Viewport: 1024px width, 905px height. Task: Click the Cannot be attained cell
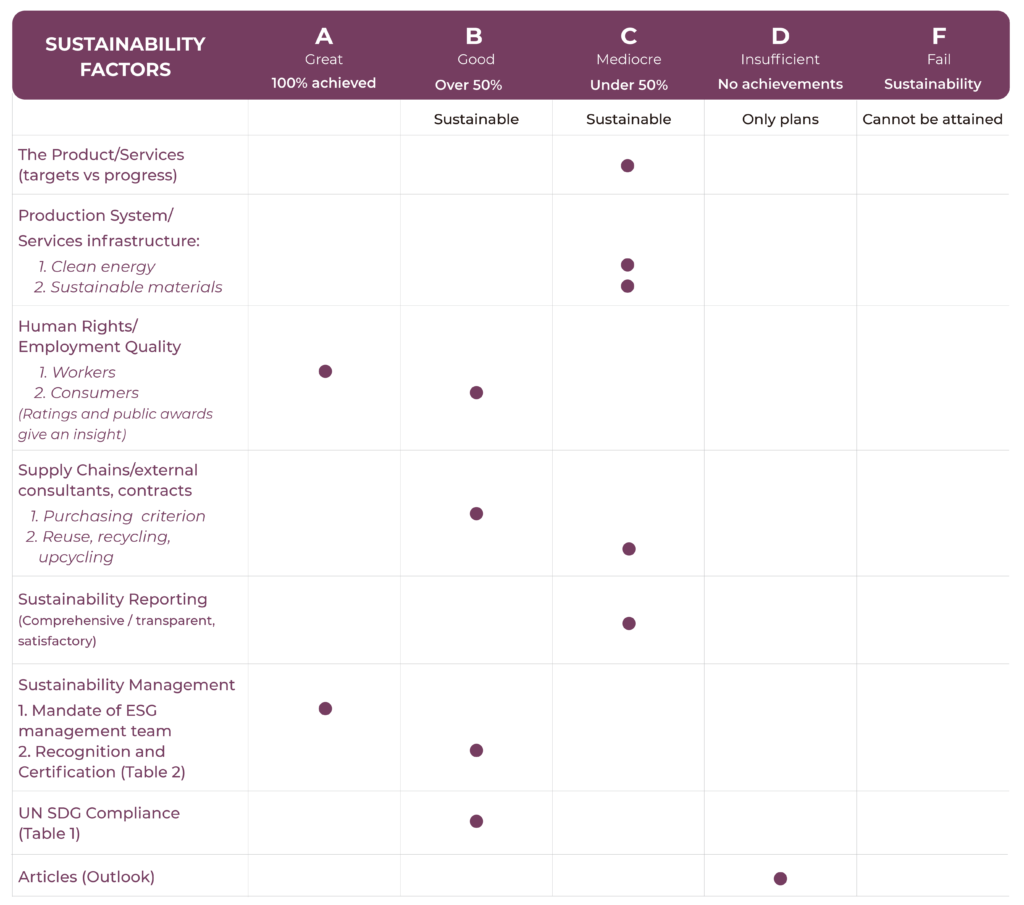coord(932,119)
